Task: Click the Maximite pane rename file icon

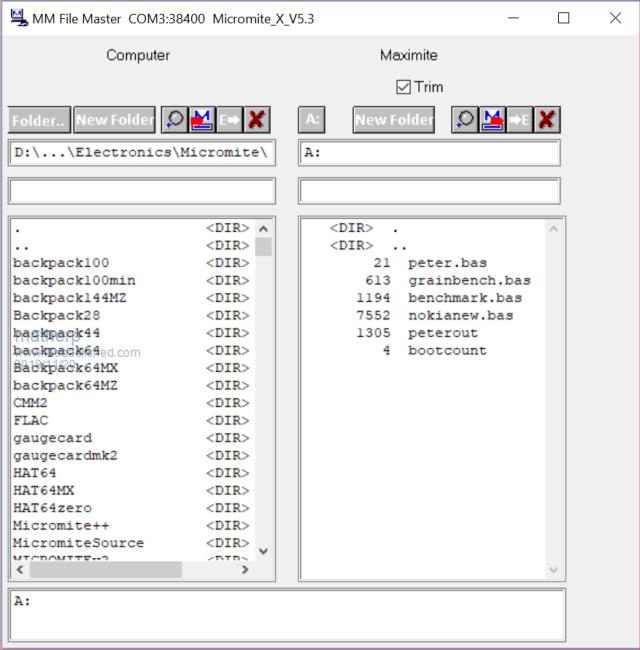Action: (x=492, y=120)
